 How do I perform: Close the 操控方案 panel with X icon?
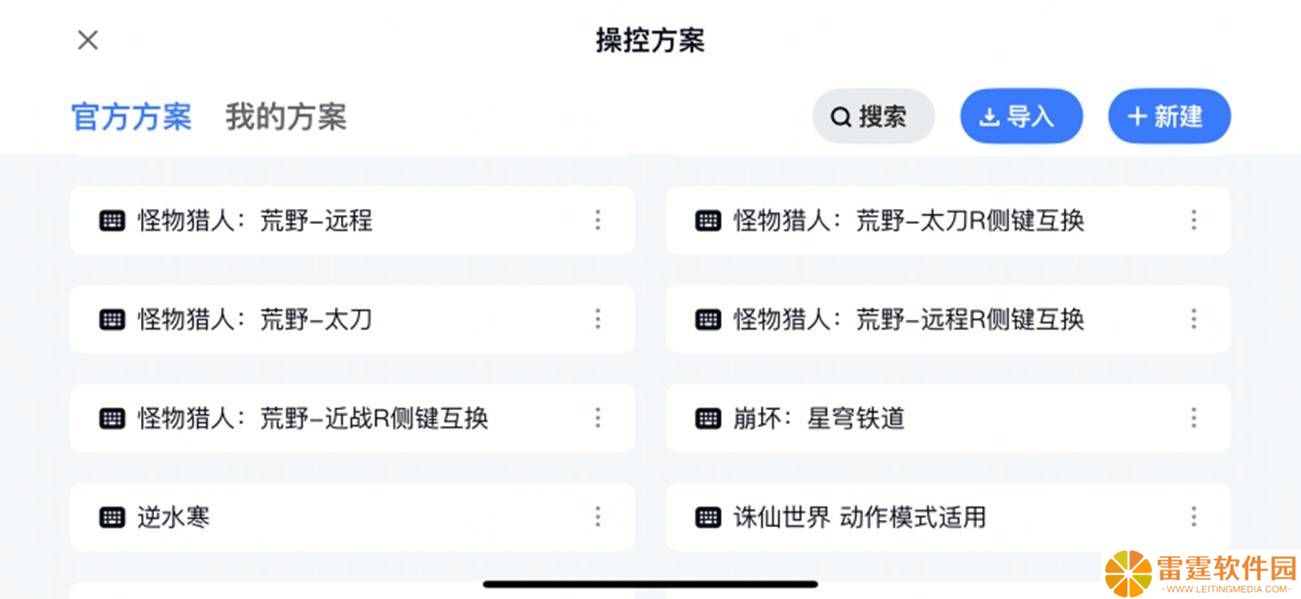pyautogui.click(x=88, y=40)
